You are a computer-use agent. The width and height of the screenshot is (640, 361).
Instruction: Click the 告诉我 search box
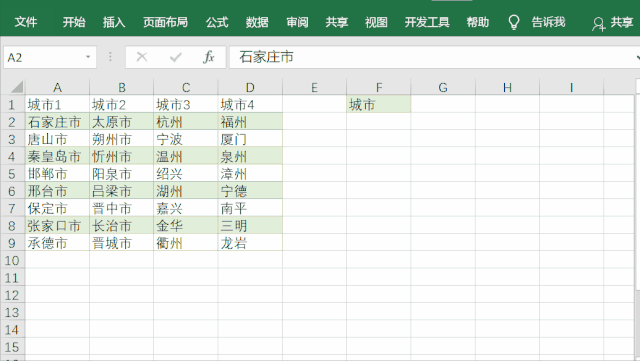tap(548, 22)
